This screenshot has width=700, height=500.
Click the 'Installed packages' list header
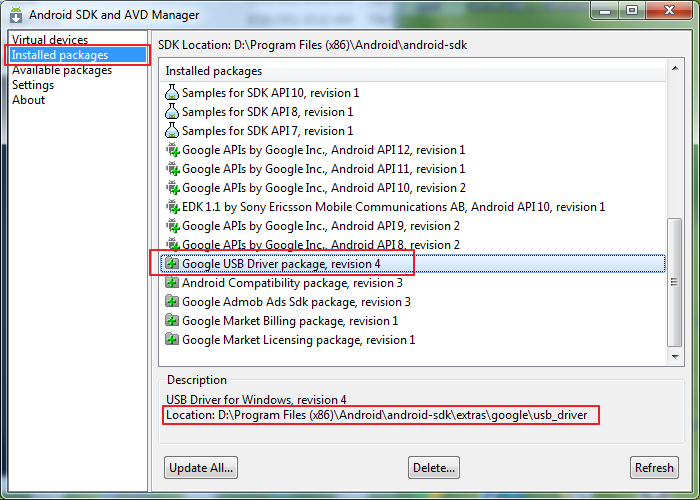pyautogui.click(x=413, y=71)
